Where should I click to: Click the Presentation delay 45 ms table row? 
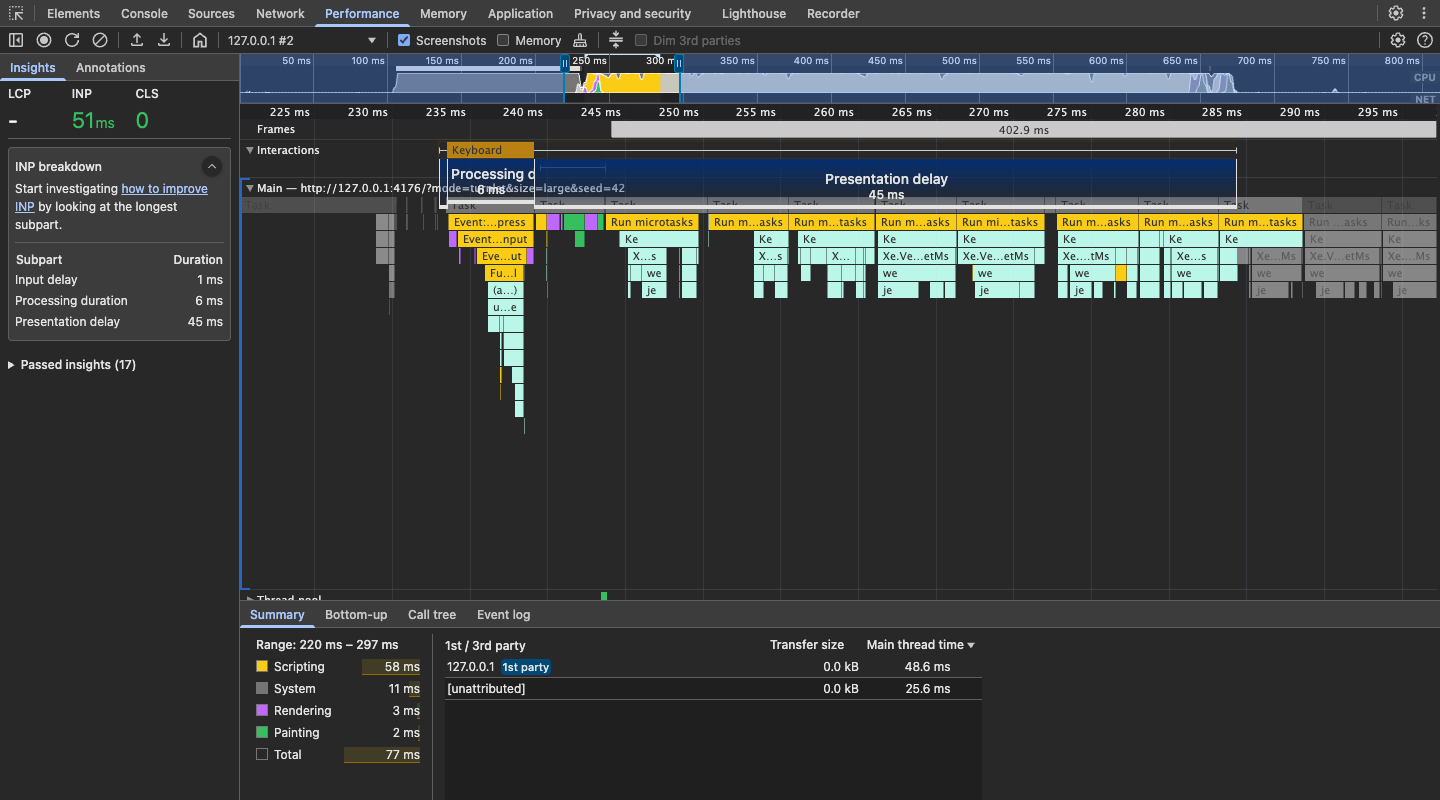(x=119, y=322)
